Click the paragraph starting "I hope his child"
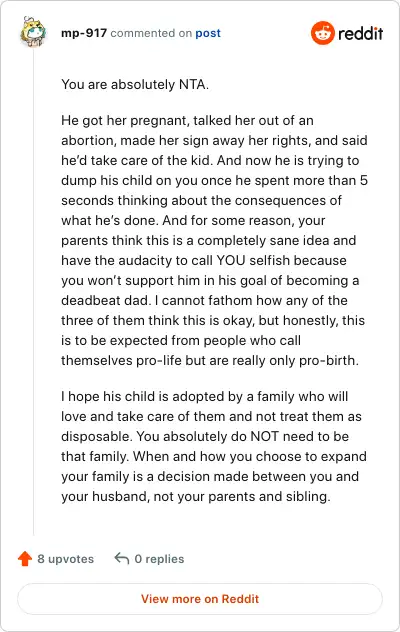 pyautogui.click(x=214, y=446)
